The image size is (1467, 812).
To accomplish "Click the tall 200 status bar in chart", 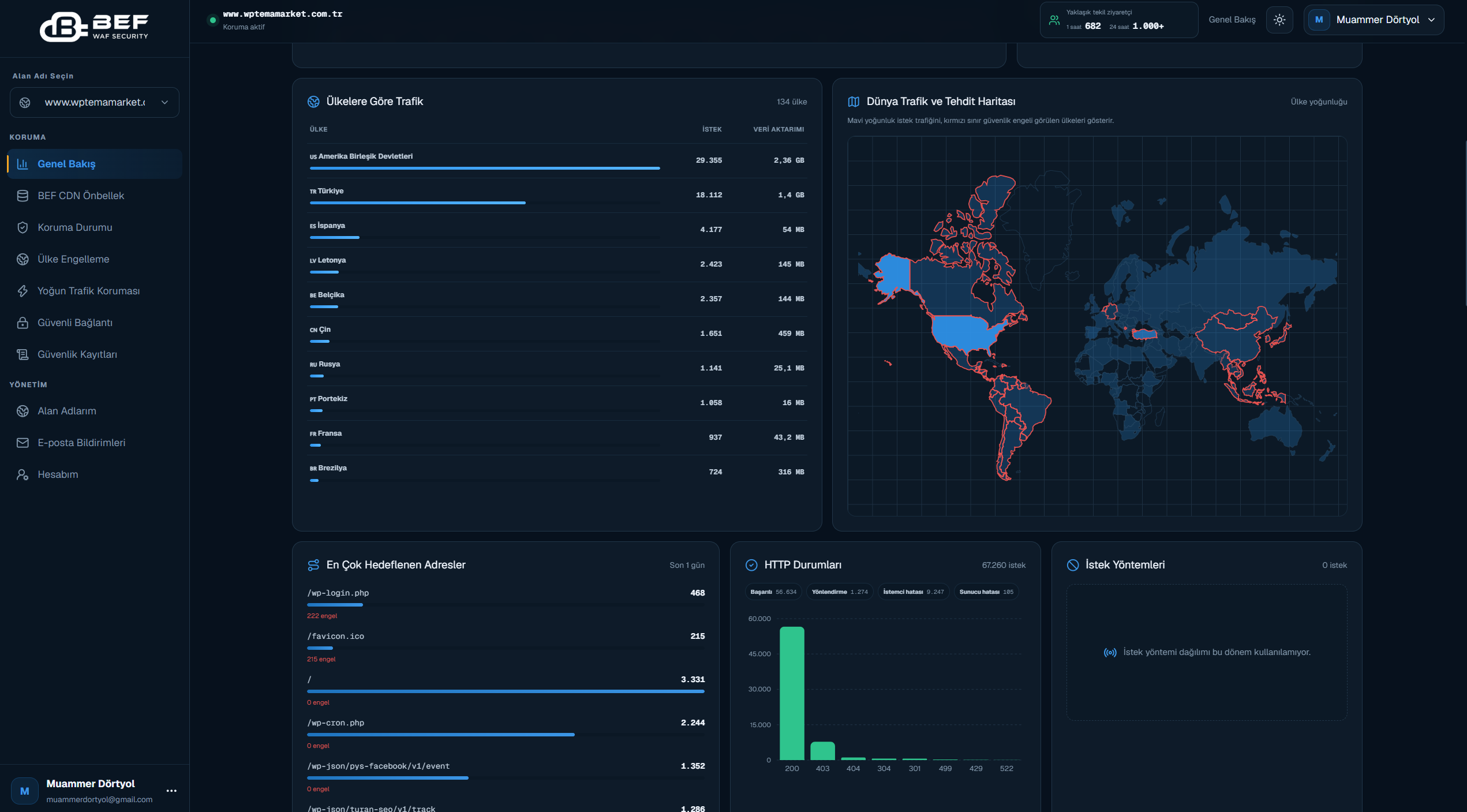I will point(792,693).
